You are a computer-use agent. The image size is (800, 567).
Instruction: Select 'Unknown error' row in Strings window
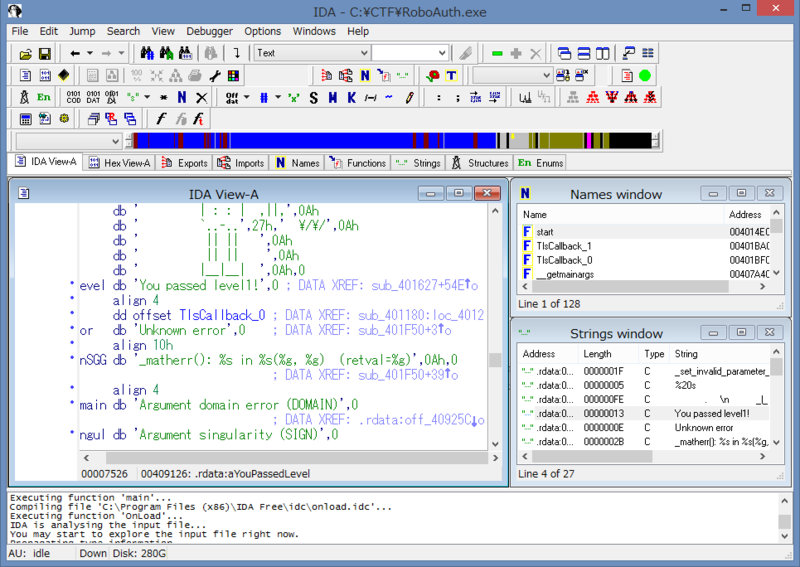(x=644, y=428)
